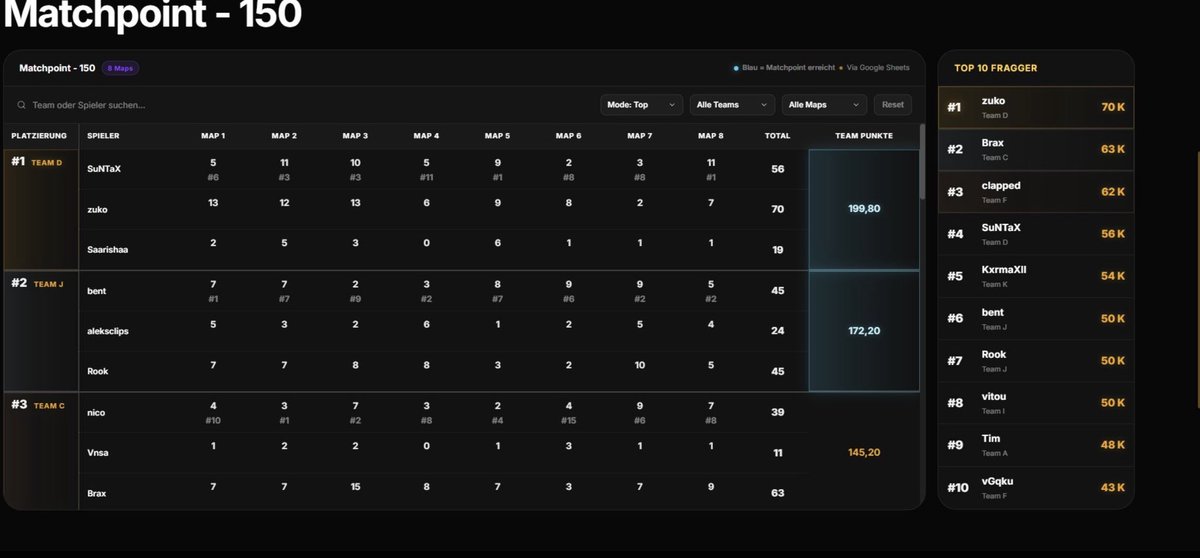Image resolution: width=1200 pixels, height=558 pixels.
Task: Select fragger #7 Rook entry
Action: [1036, 360]
